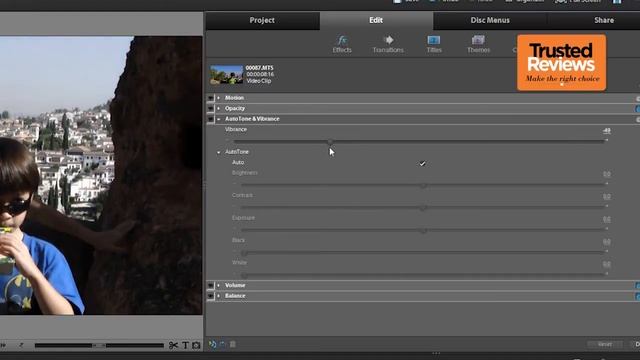
Task: Expand the Balance properties
Action: (x=219, y=296)
